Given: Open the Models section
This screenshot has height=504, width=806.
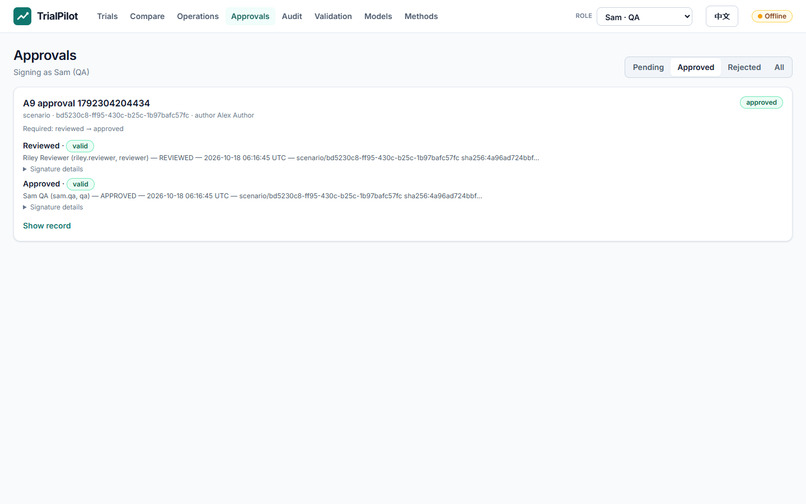Looking at the screenshot, I should (378, 16).
